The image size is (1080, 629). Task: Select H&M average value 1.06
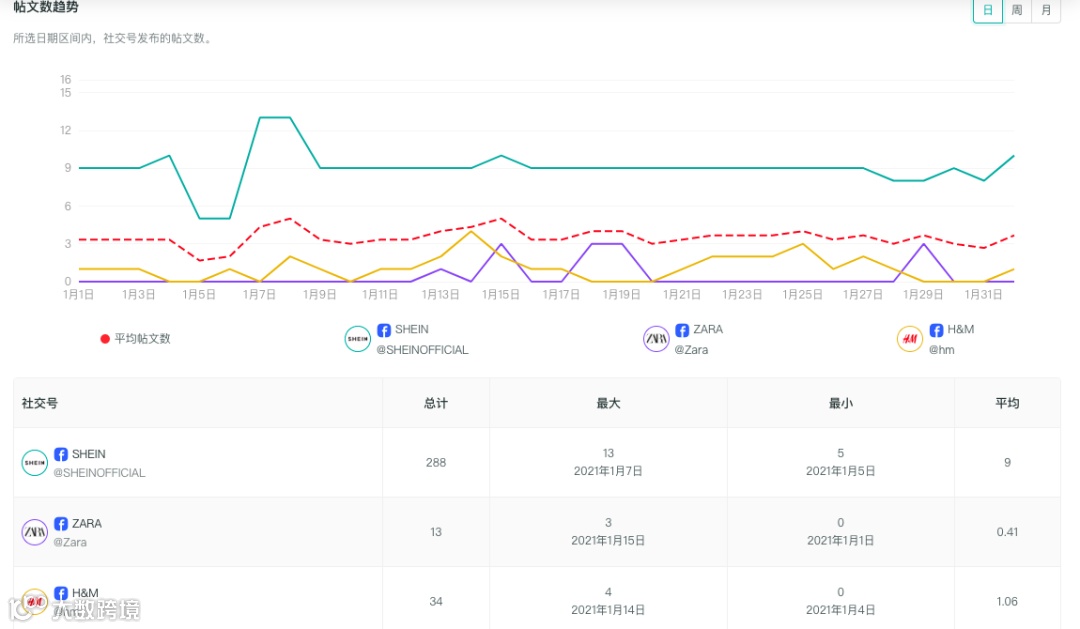(1007, 602)
